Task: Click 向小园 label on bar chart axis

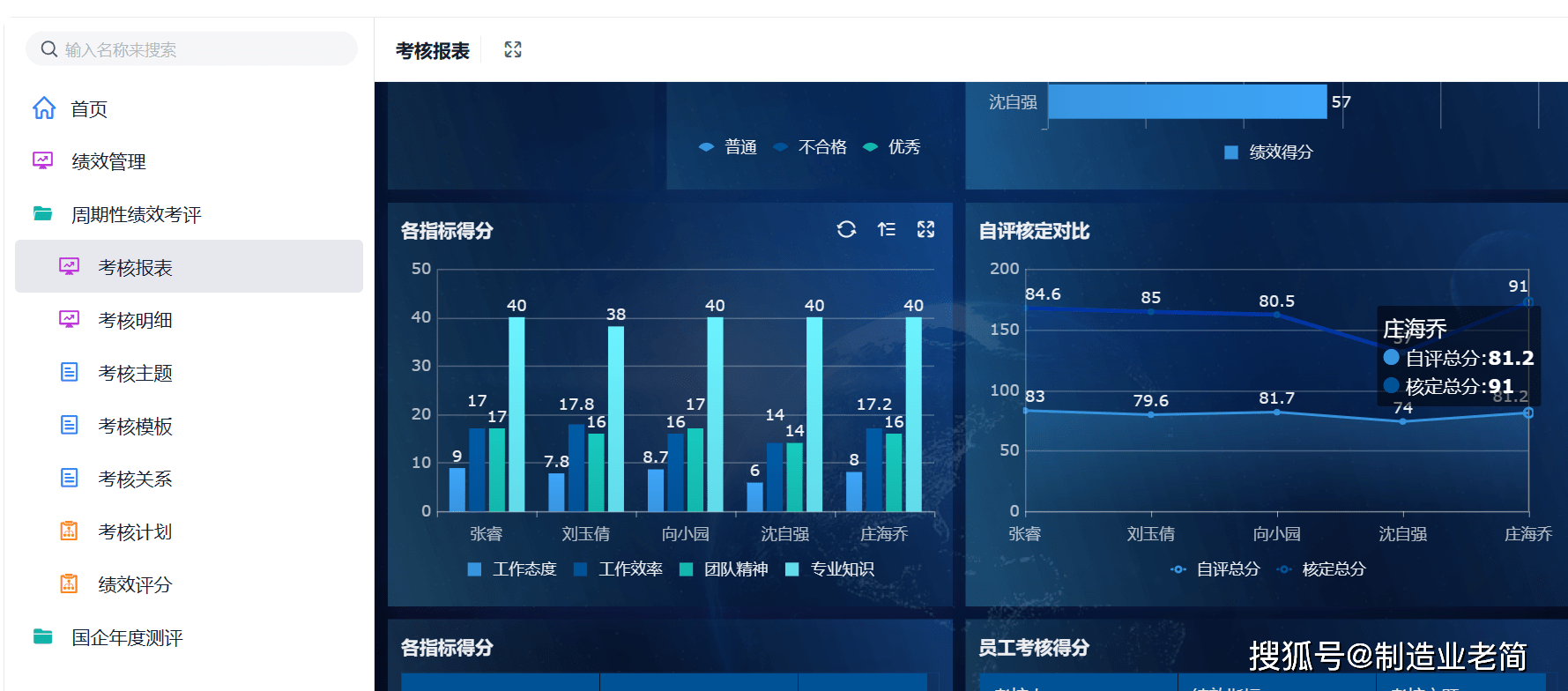Action: [x=686, y=534]
